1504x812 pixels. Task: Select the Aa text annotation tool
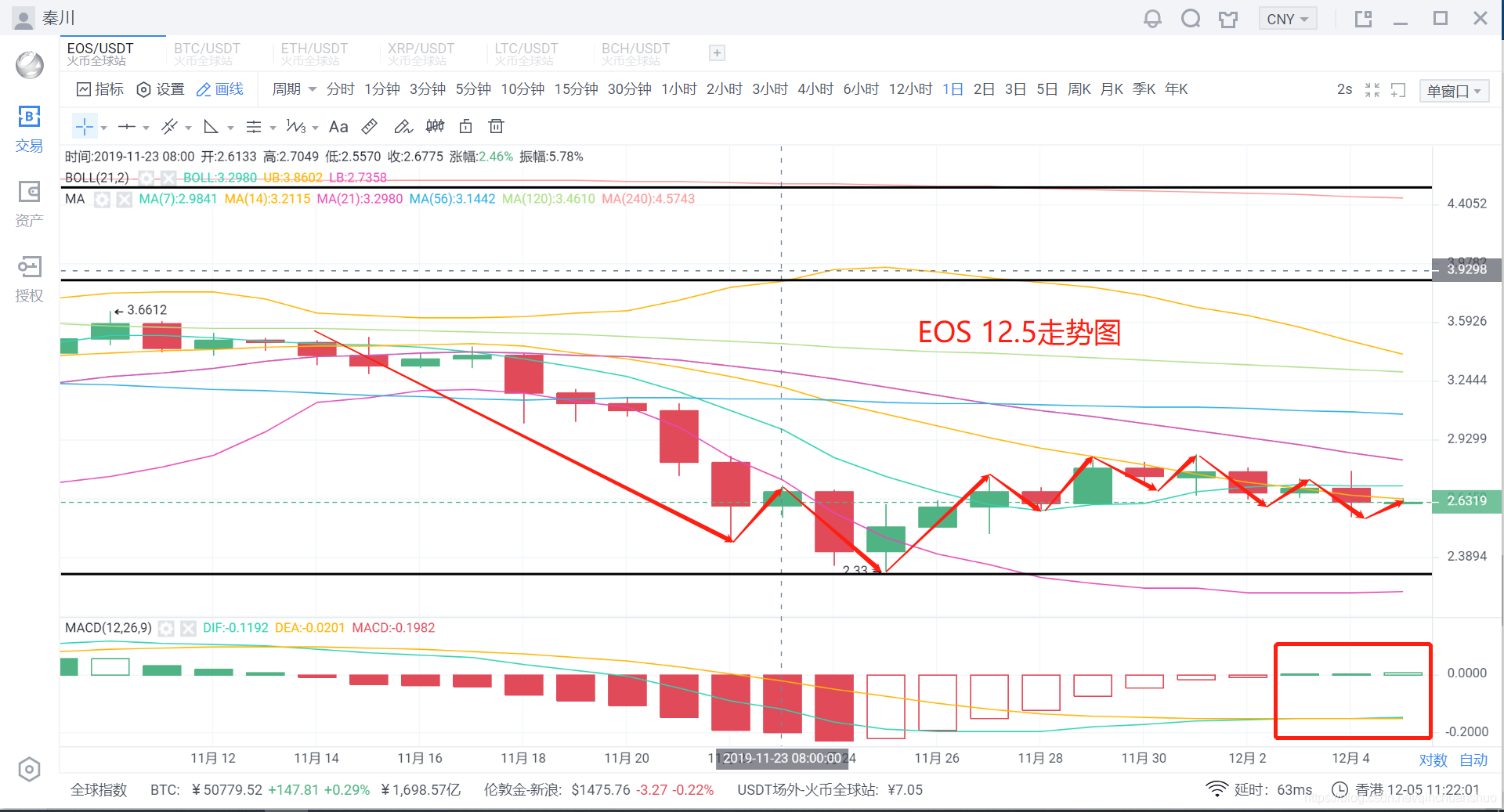[x=338, y=126]
